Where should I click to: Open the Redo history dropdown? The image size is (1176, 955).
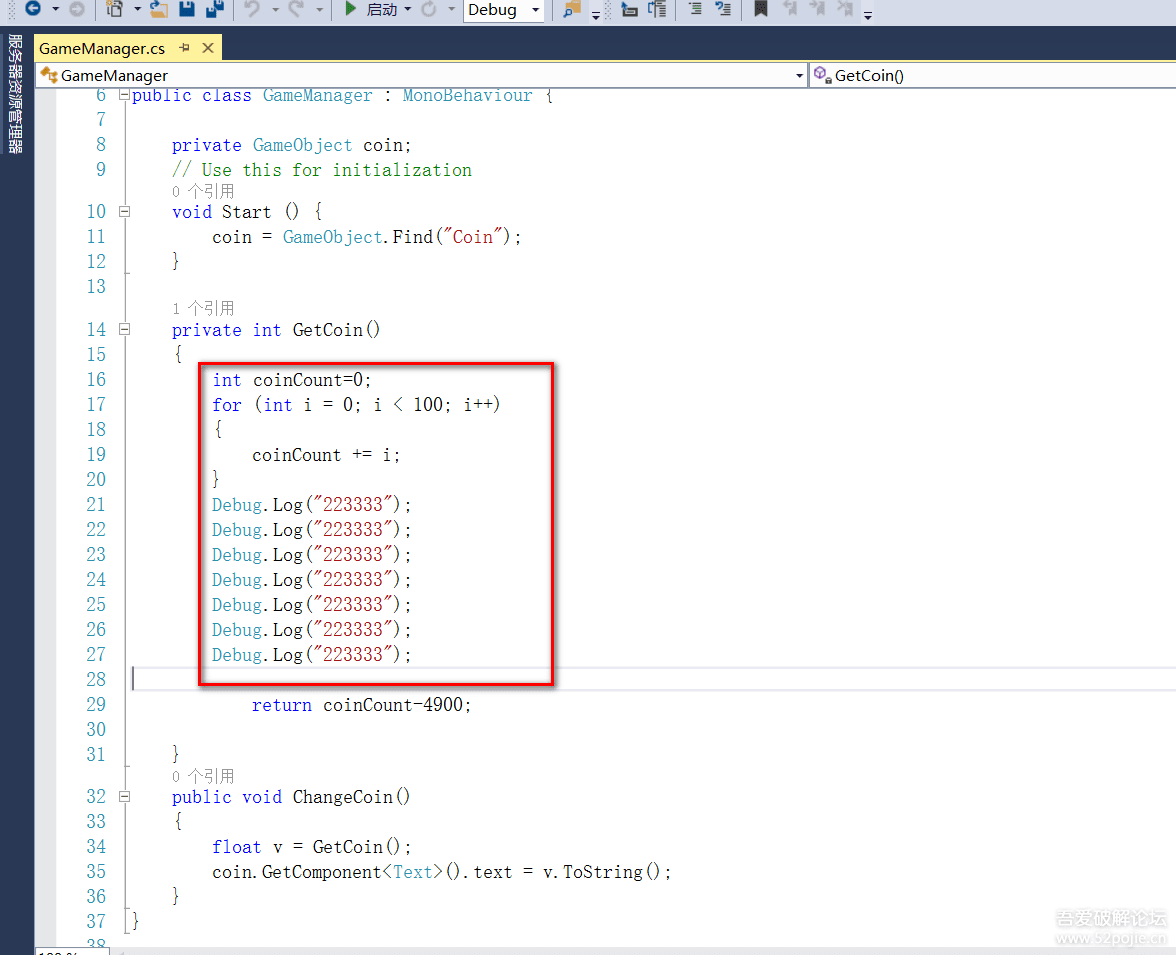(x=320, y=9)
